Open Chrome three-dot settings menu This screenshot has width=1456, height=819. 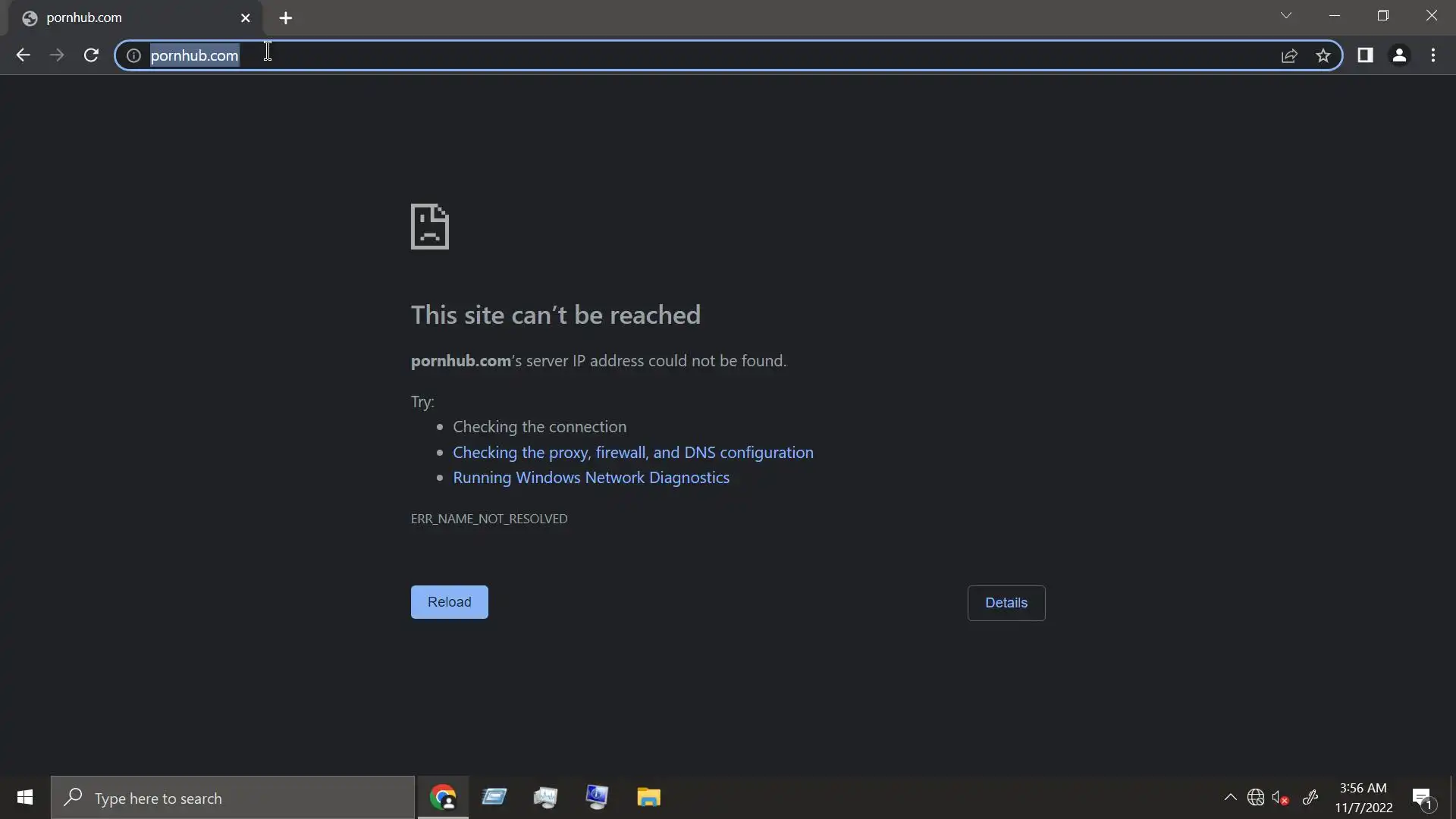click(1433, 55)
